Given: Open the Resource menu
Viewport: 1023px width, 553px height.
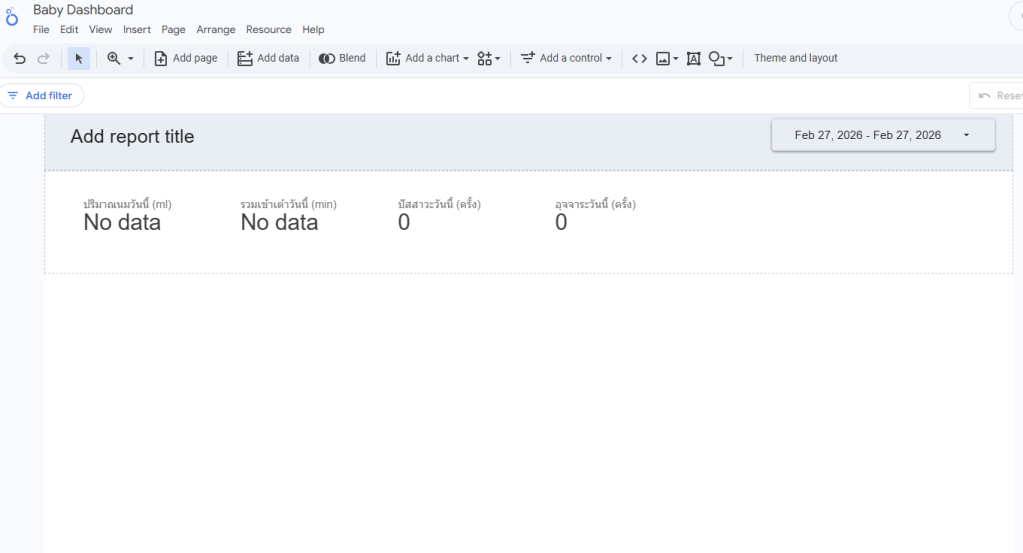Looking at the screenshot, I should click(269, 30).
